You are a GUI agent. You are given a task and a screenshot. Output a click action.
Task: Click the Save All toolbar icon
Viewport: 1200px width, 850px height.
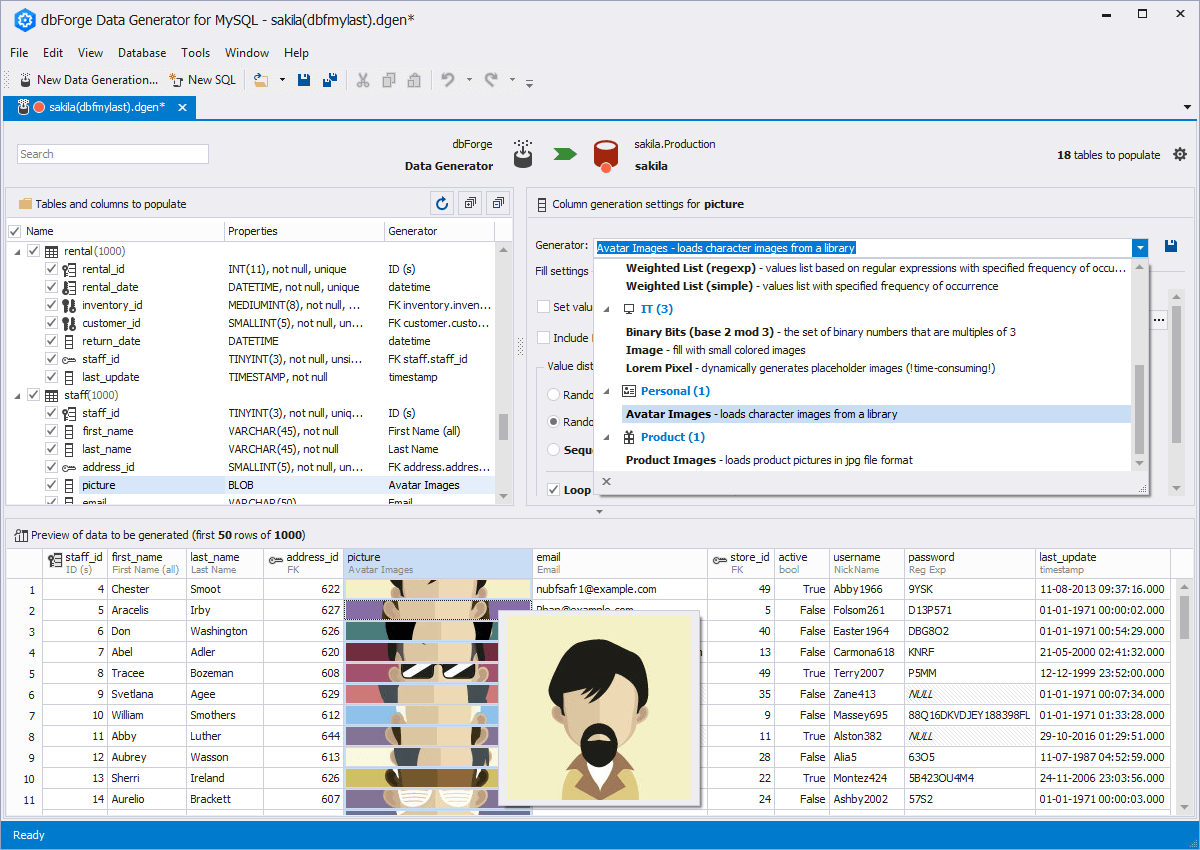329,79
